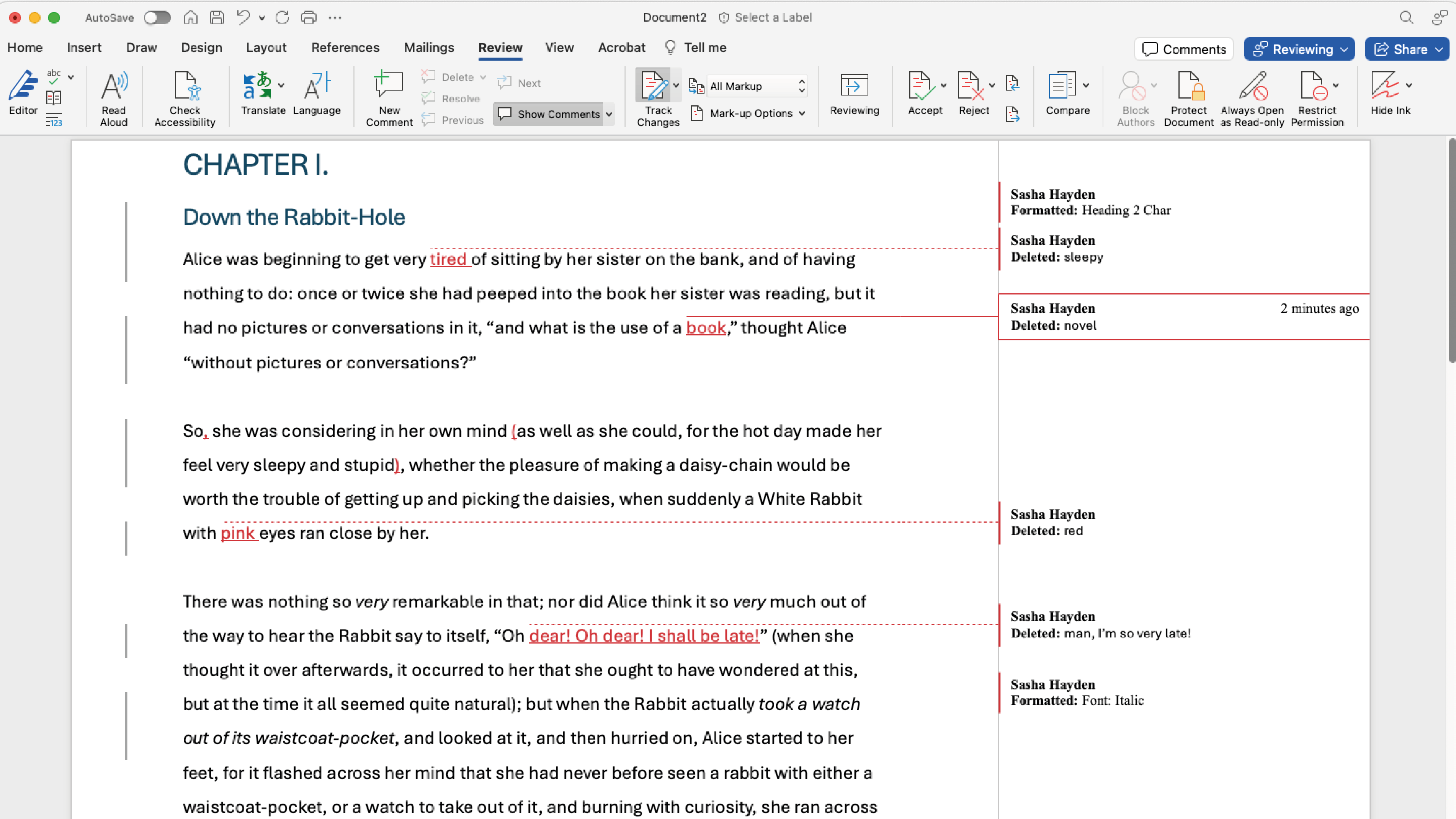Open the more commands ellipsis in the title bar
This screenshot has height=819, width=1456.
tap(334, 17)
